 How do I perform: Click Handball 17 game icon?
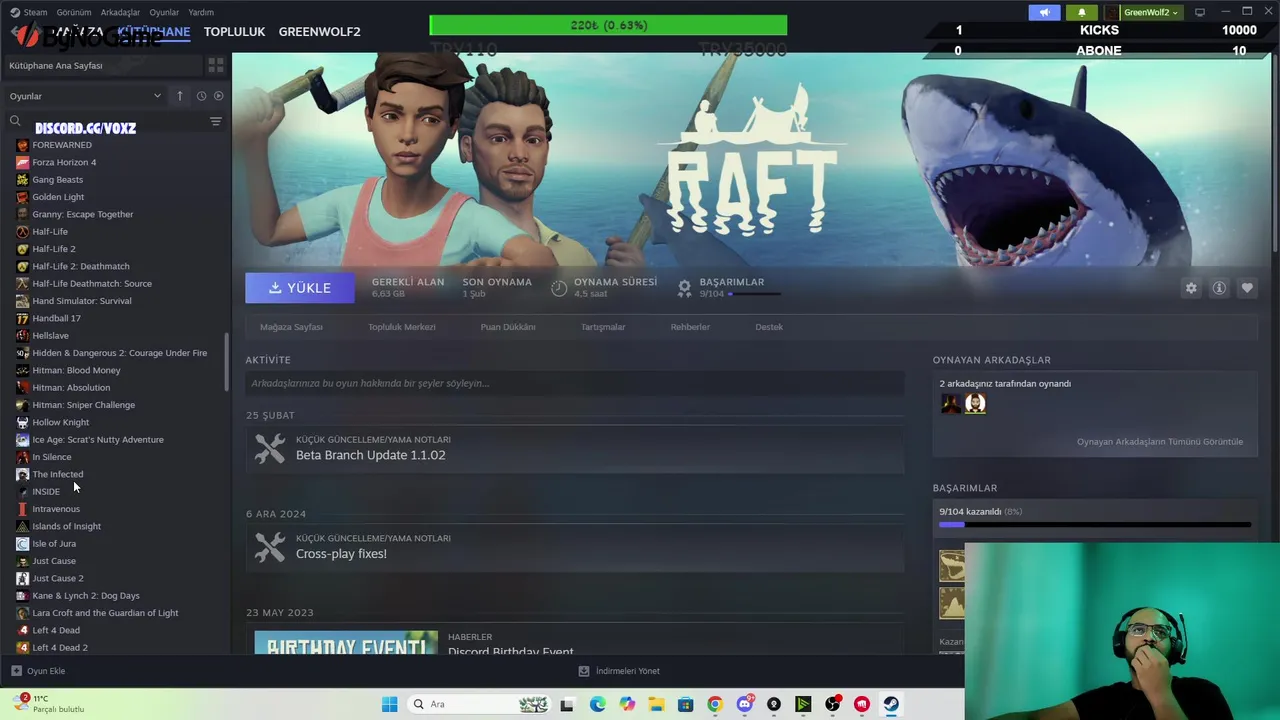[x=22, y=318]
